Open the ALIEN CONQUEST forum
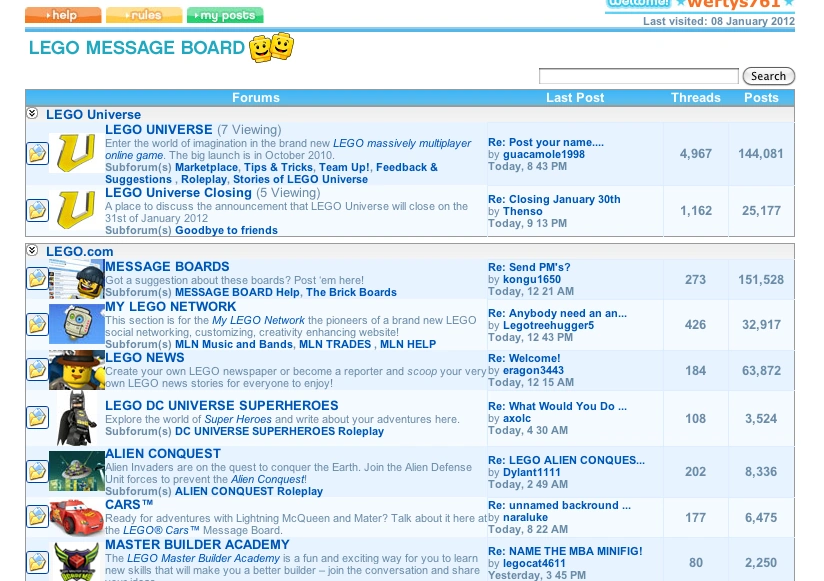 pyautogui.click(x=163, y=453)
